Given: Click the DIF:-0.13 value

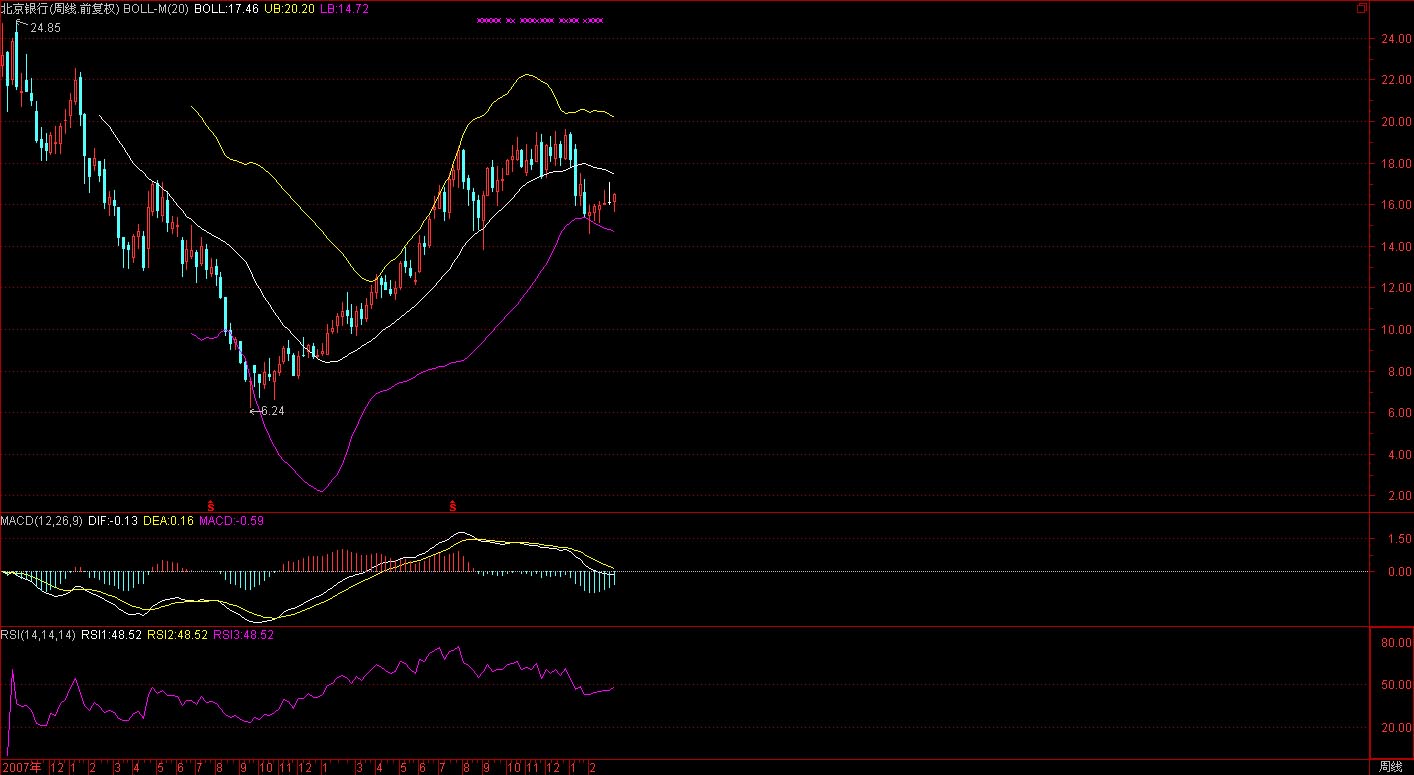Looking at the screenshot, I should tap(113, 521).
